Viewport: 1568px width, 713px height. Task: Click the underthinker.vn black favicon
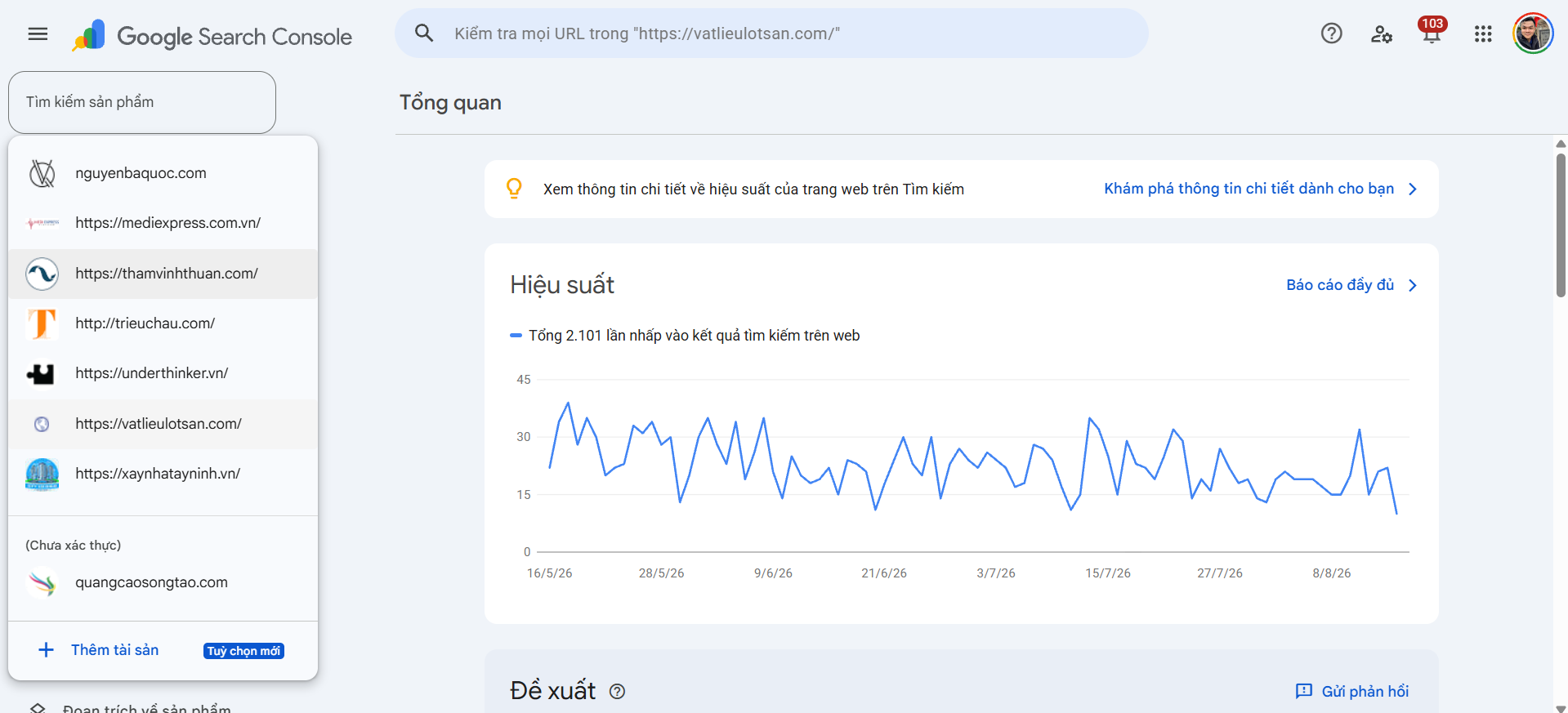(41, 374)
